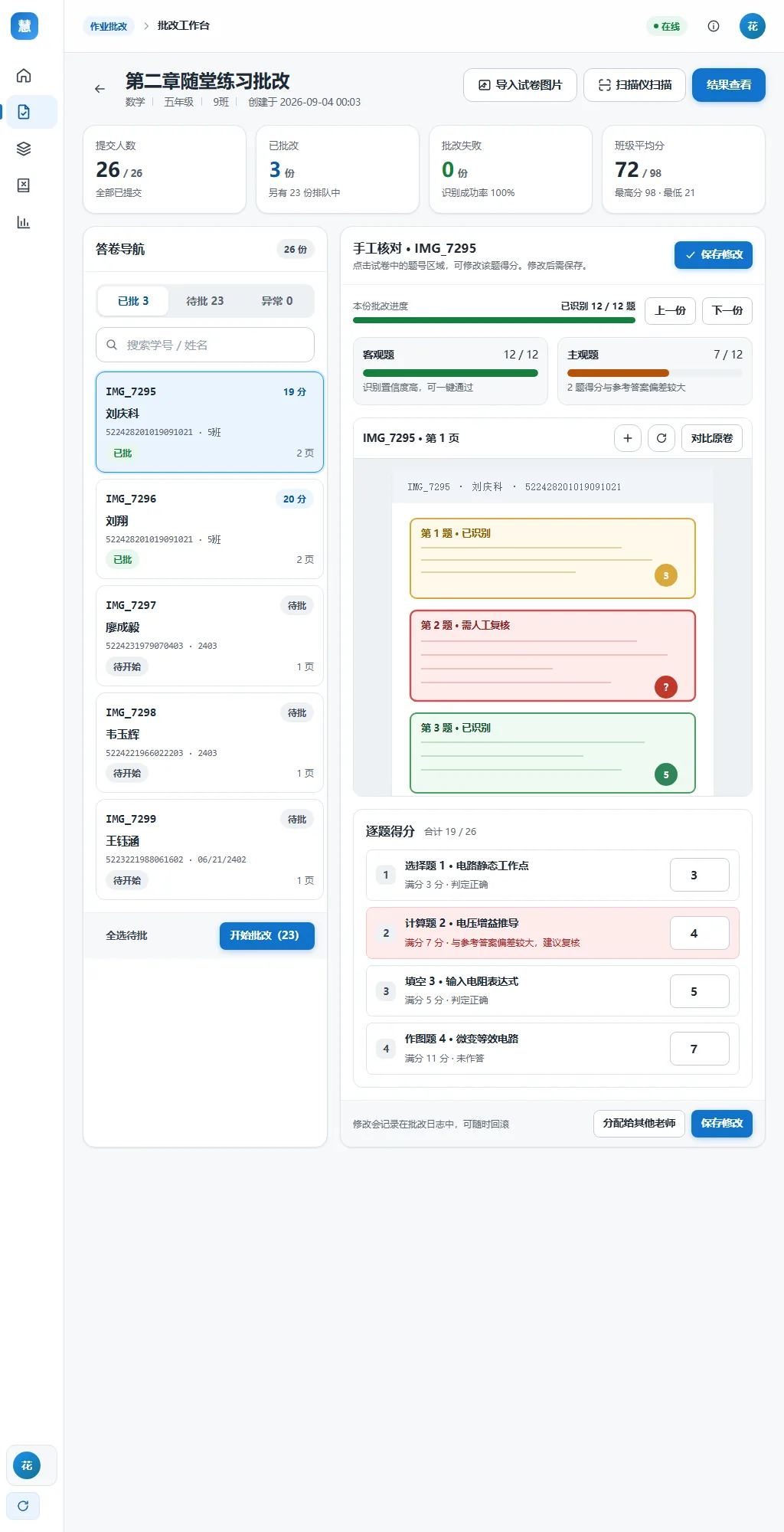Edit score field for 选择题 1
The height and width of the screenshot is (1532, 784).
(700, 875)
